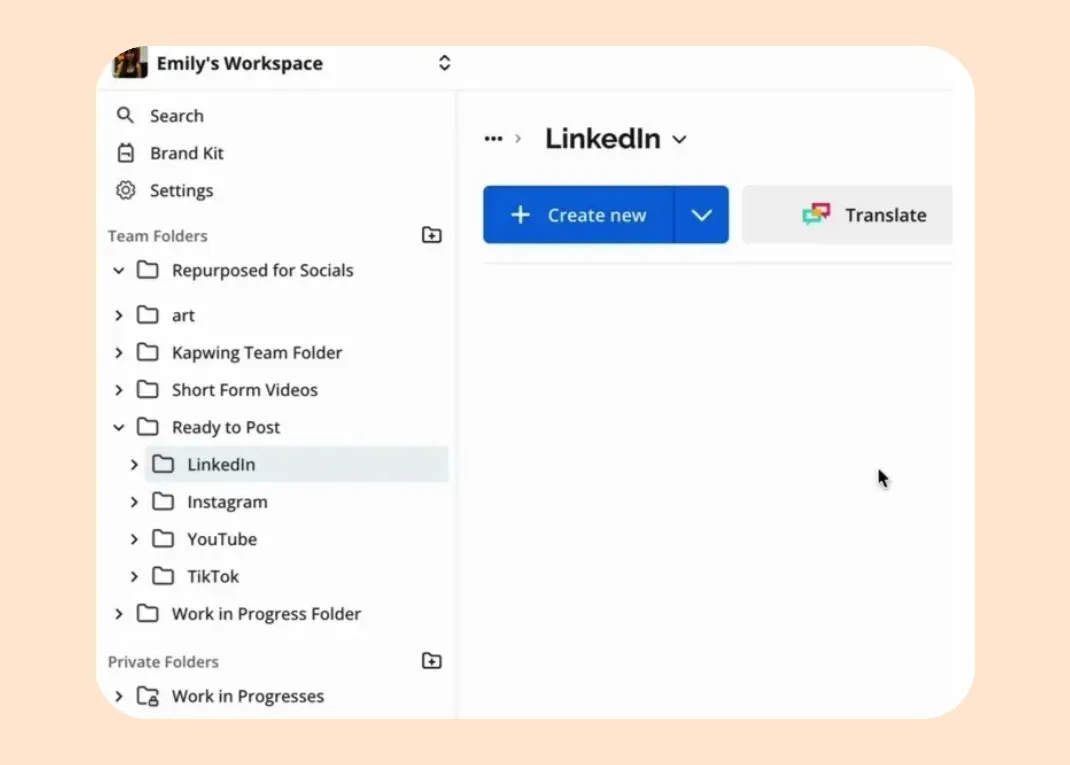Click the Settings gear icon
This screenshot has width=1070, height=765.
(125, 190)
